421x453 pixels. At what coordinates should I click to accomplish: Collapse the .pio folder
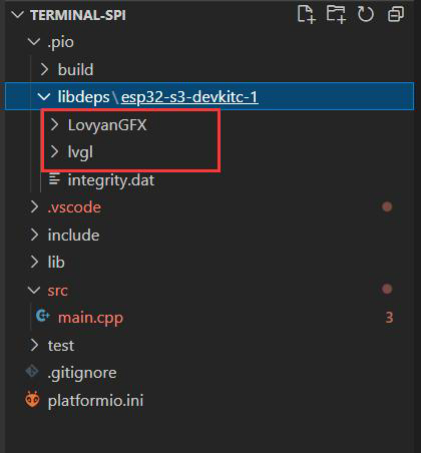point(51,42)
